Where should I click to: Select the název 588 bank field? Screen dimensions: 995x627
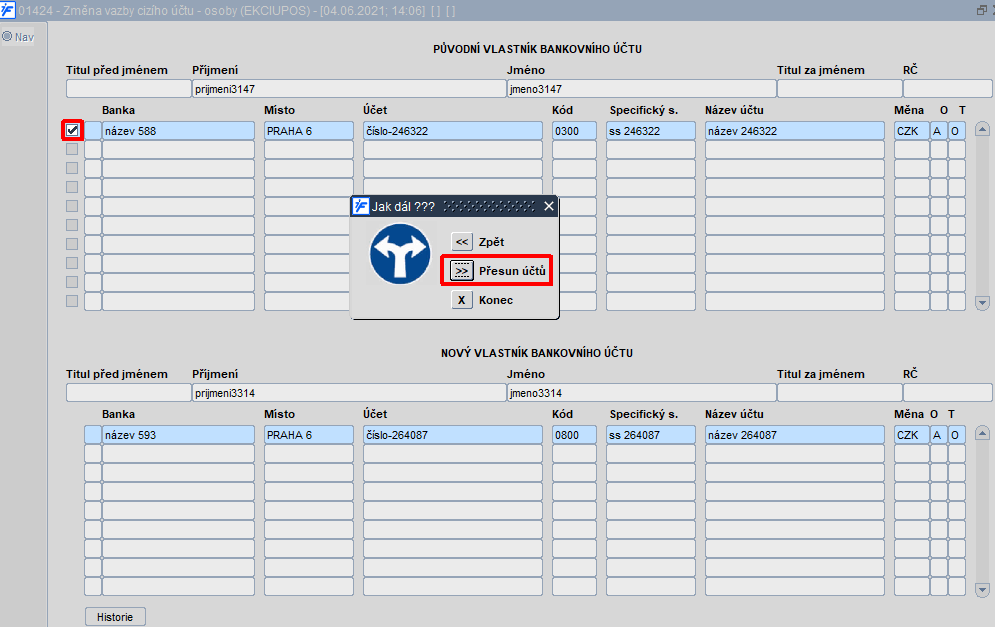pos(178,131)
